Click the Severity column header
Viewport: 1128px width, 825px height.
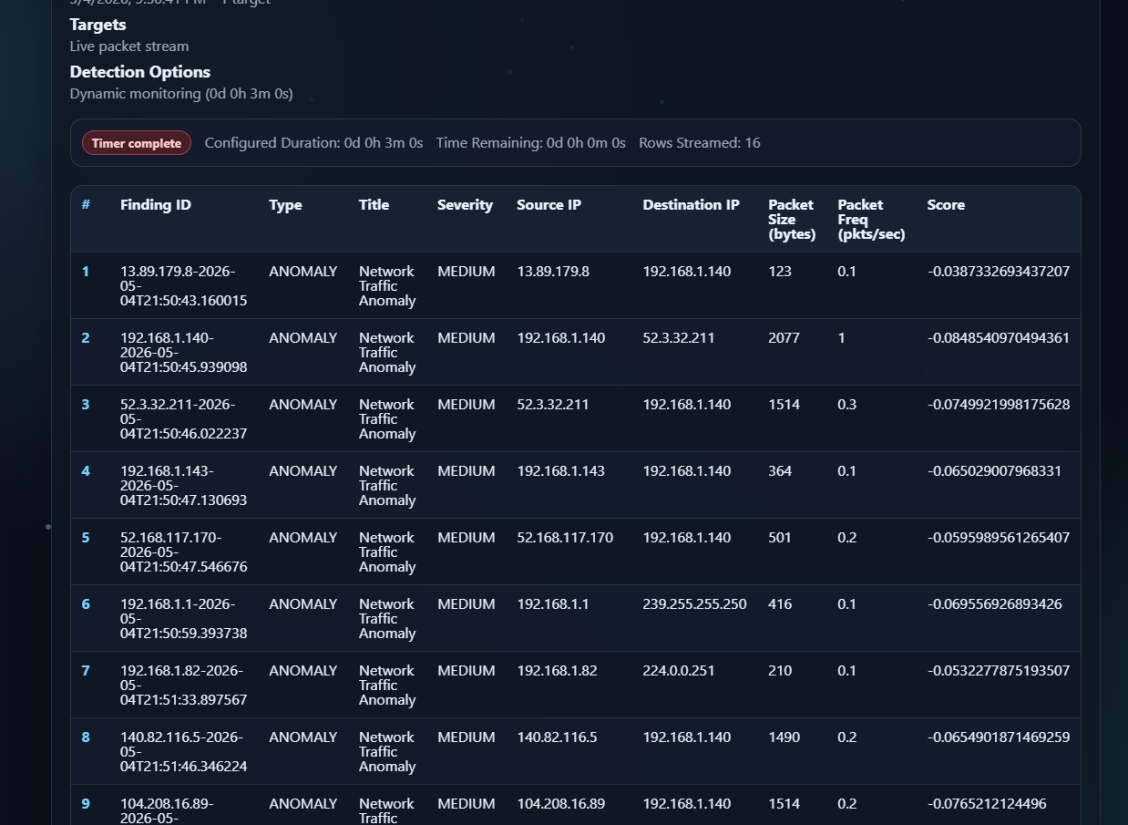coord(465,205)
